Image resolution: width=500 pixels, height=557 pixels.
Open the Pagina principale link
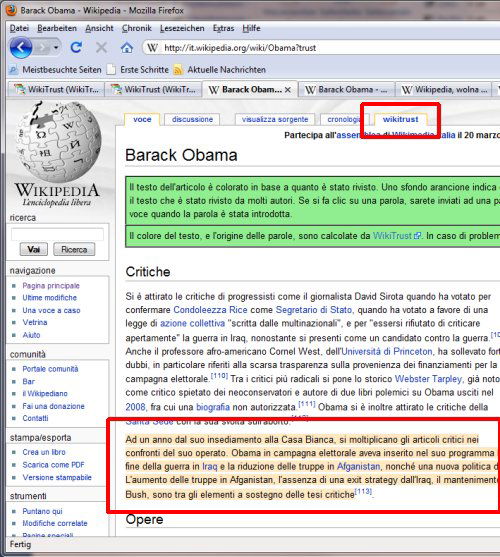51,286
